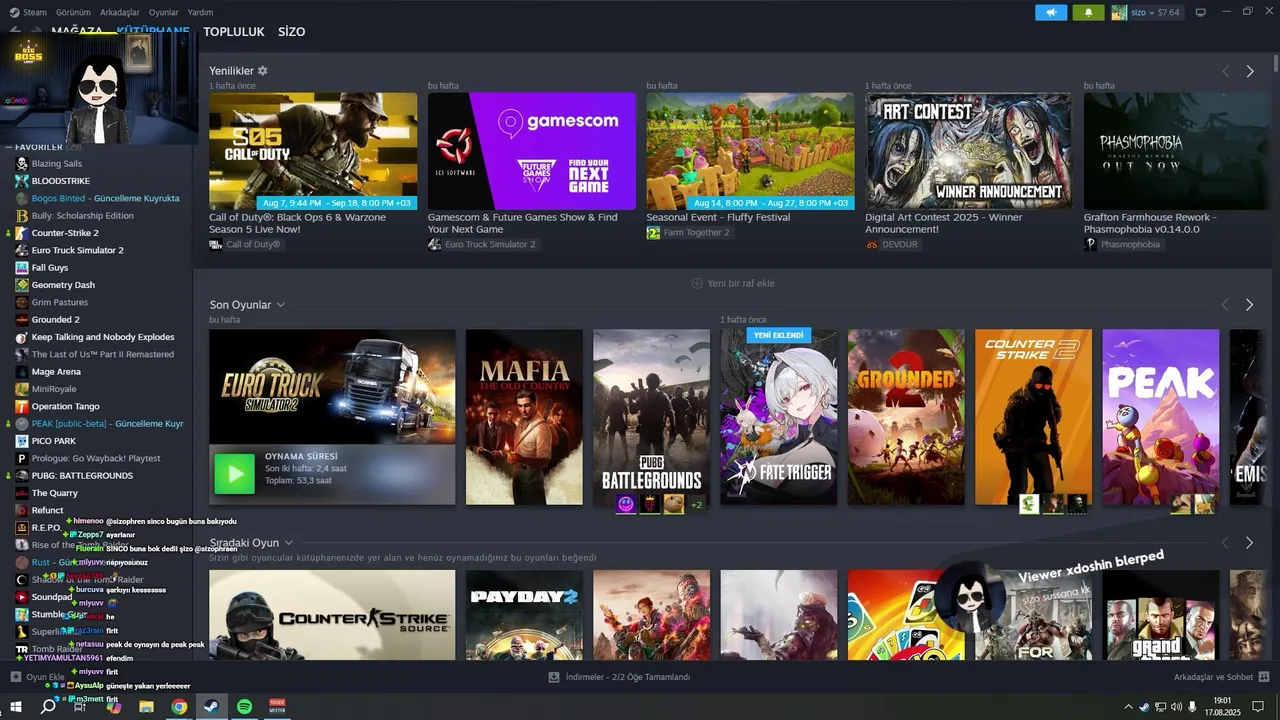This screenshot has width=1280, height=720.
Task: Click the PICO PARK icon in the sidebar
Action: [x=22, y=441]
